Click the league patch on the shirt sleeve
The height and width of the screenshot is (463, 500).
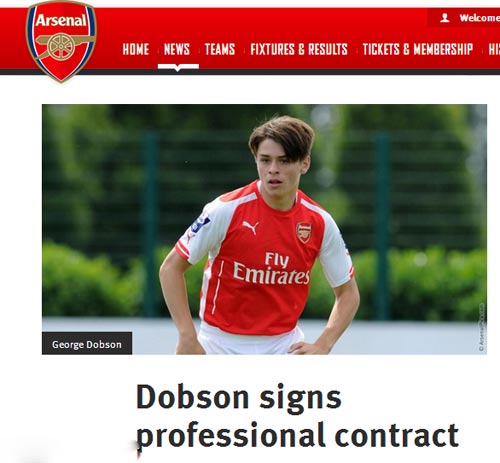pyautogui.click(x=200, y=223)
